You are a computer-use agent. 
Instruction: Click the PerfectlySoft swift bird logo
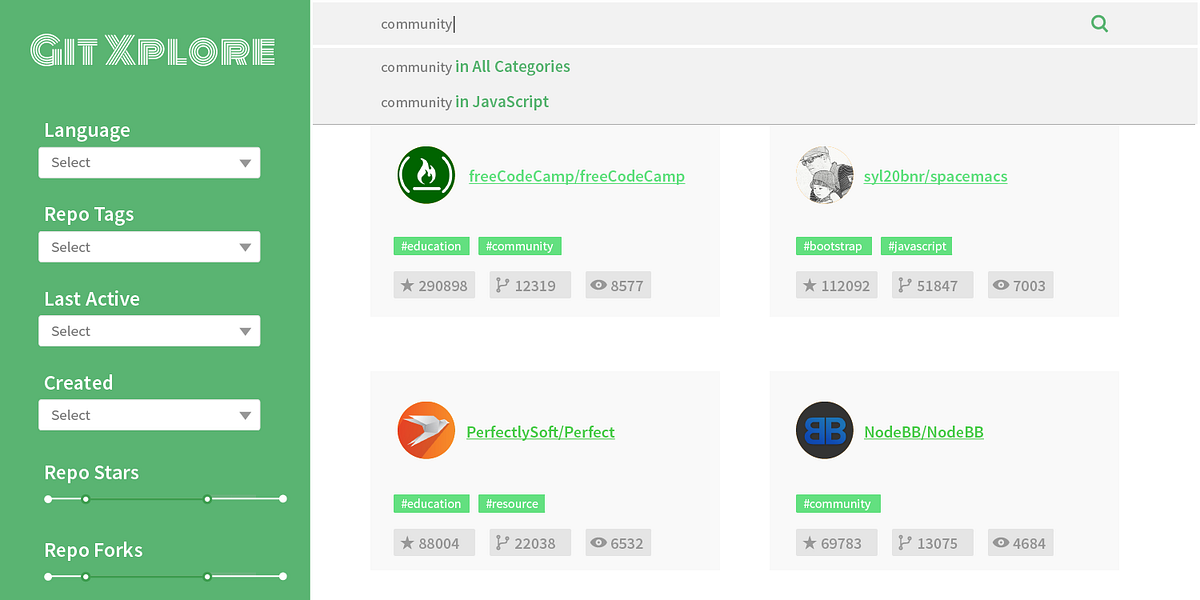click(x=426, y=430)
